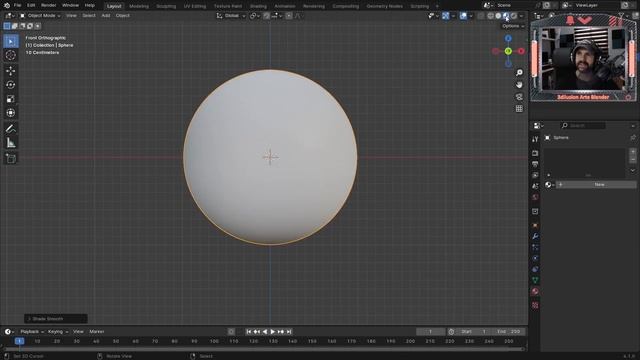Screen dimensions: 640x360
Task: Switch to the Shading workspace tab
Action: tap(258, 6)
